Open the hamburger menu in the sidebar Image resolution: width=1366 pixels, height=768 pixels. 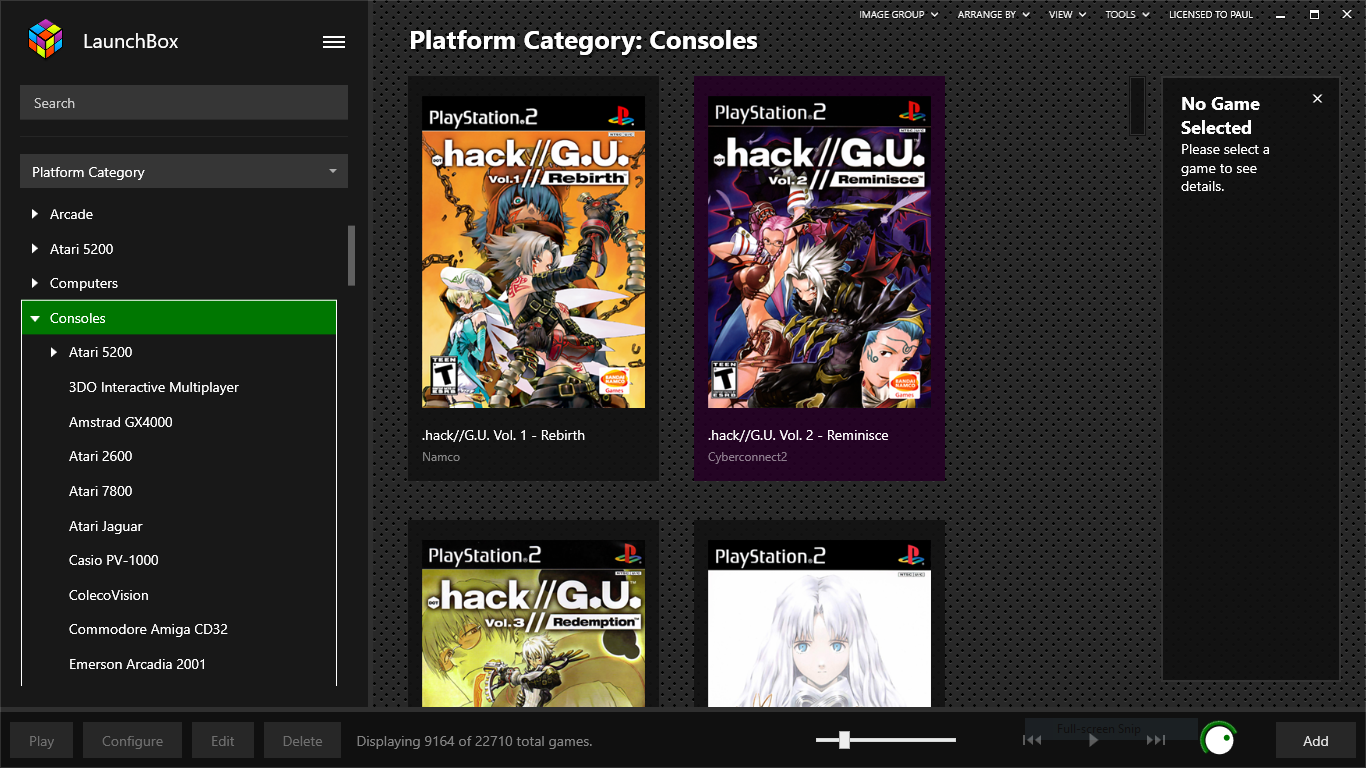334,42
